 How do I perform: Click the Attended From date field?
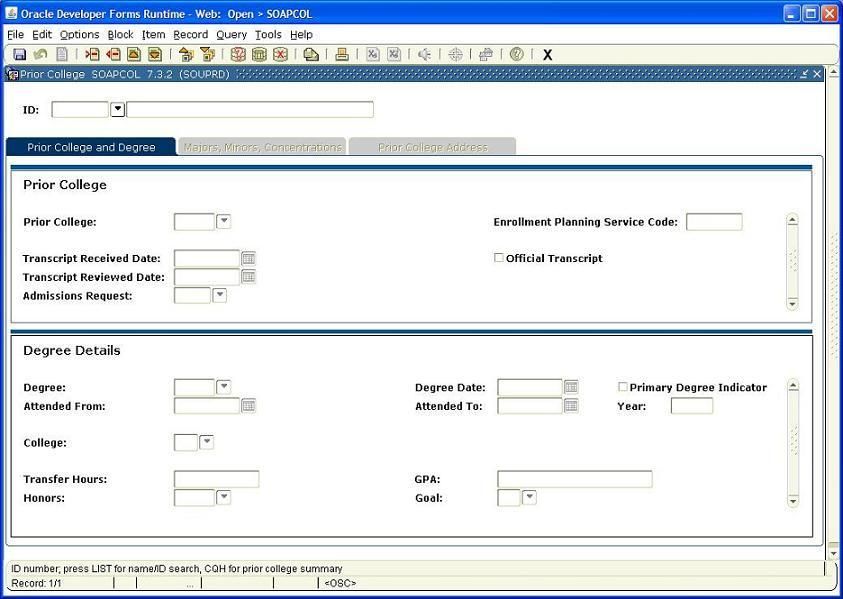pyautogui.click(x=207, y=406)
